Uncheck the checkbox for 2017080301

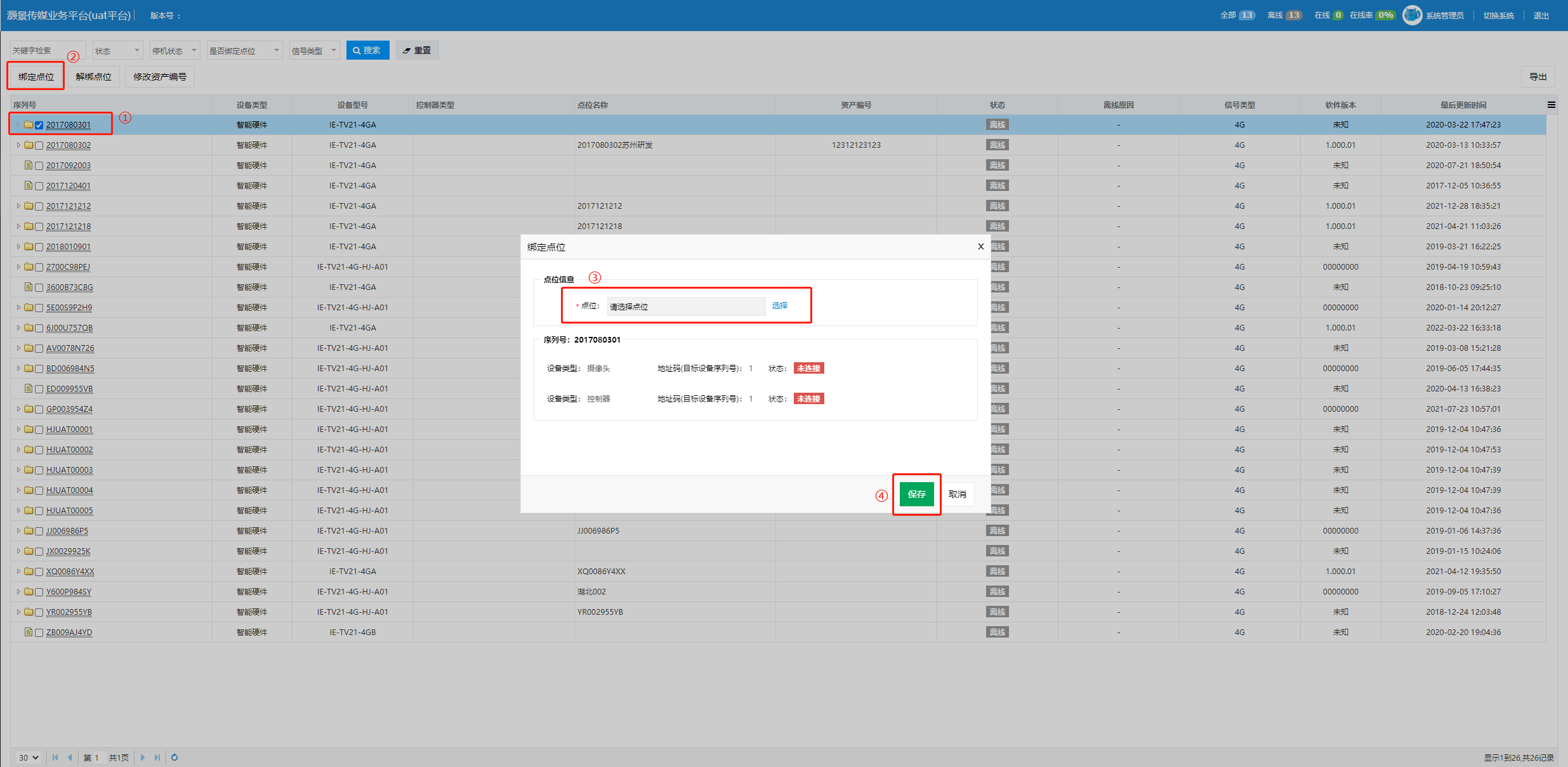click(39, 125)
